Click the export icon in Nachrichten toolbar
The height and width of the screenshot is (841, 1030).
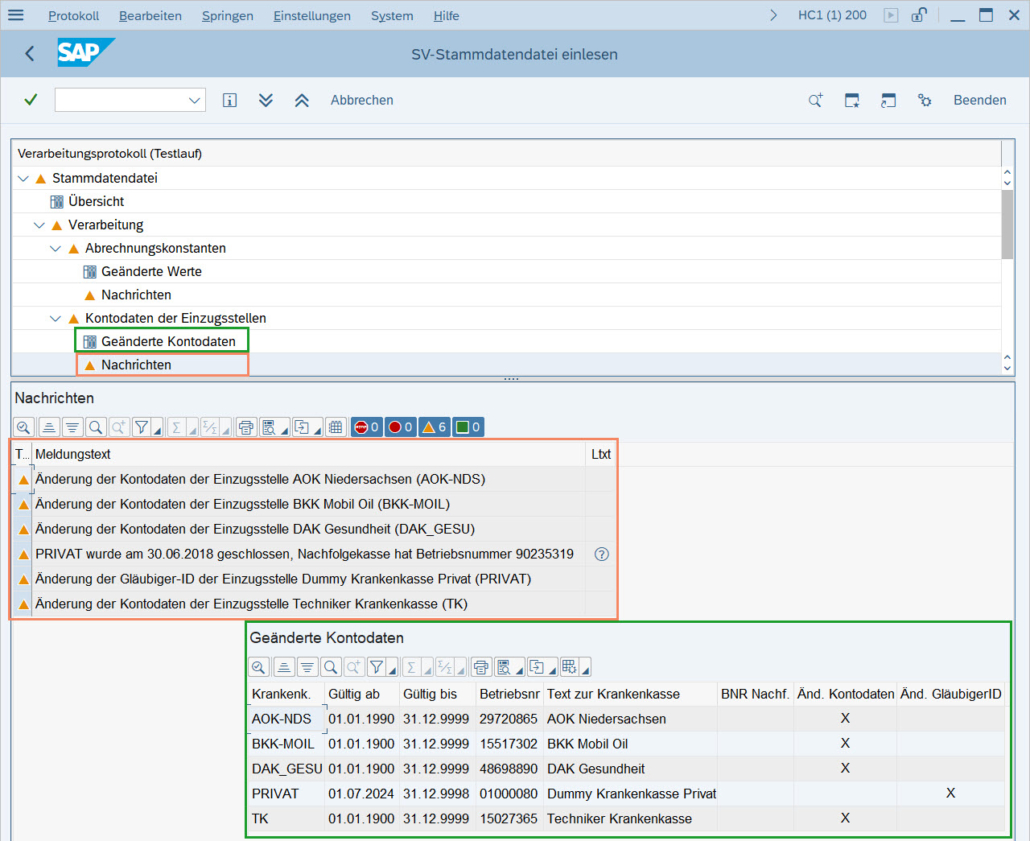302,427
